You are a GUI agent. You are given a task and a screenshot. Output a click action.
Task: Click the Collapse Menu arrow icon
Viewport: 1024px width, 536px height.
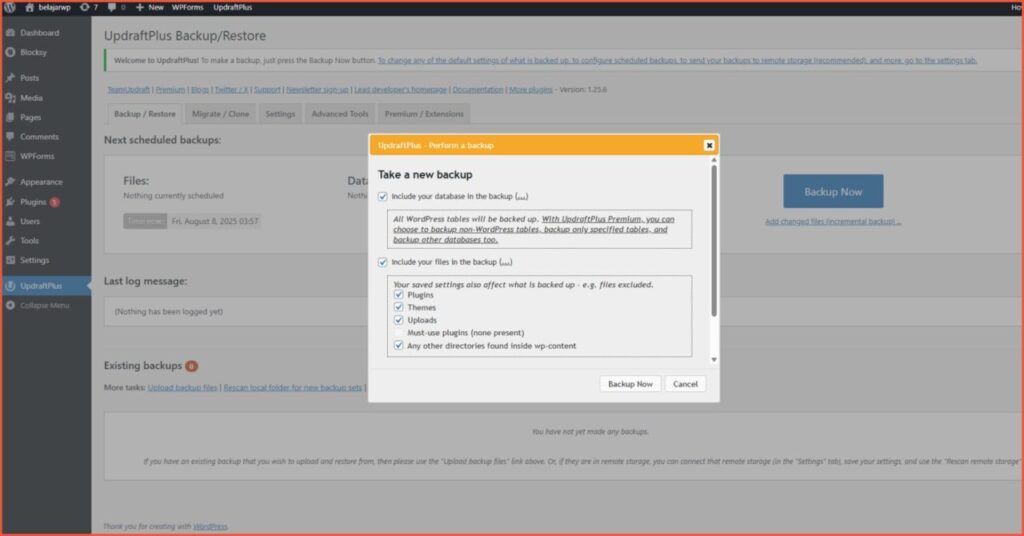pyautogui.click(x=10, y=305)
